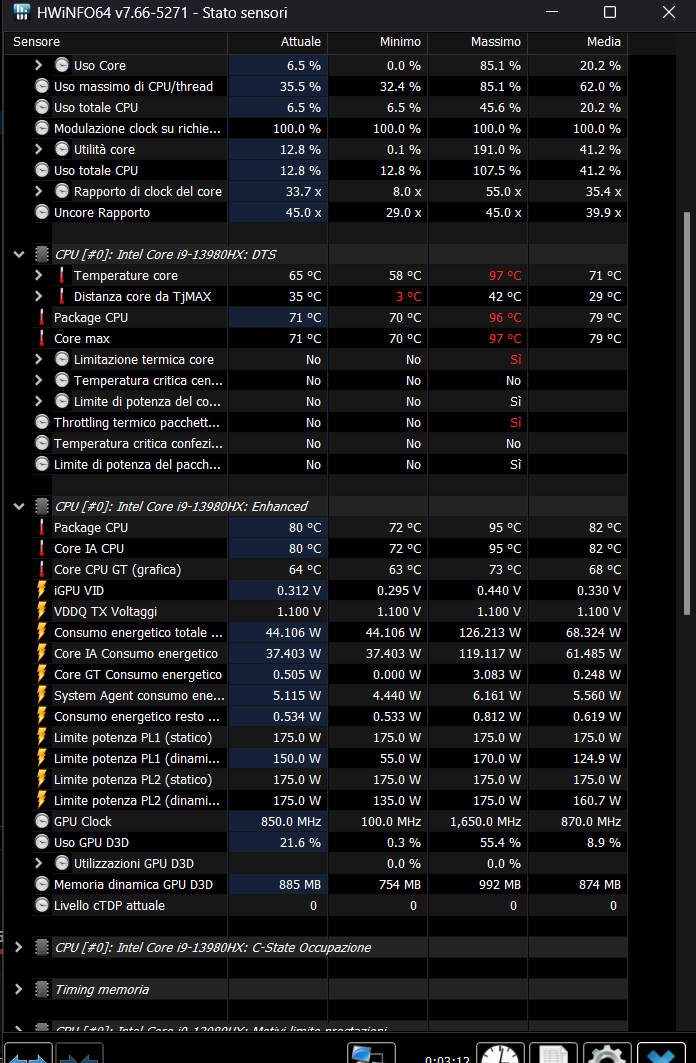Collapse the i9-13980HX DTS section
The width and height of the screenshot is (696, 1063).
(19, 255)
